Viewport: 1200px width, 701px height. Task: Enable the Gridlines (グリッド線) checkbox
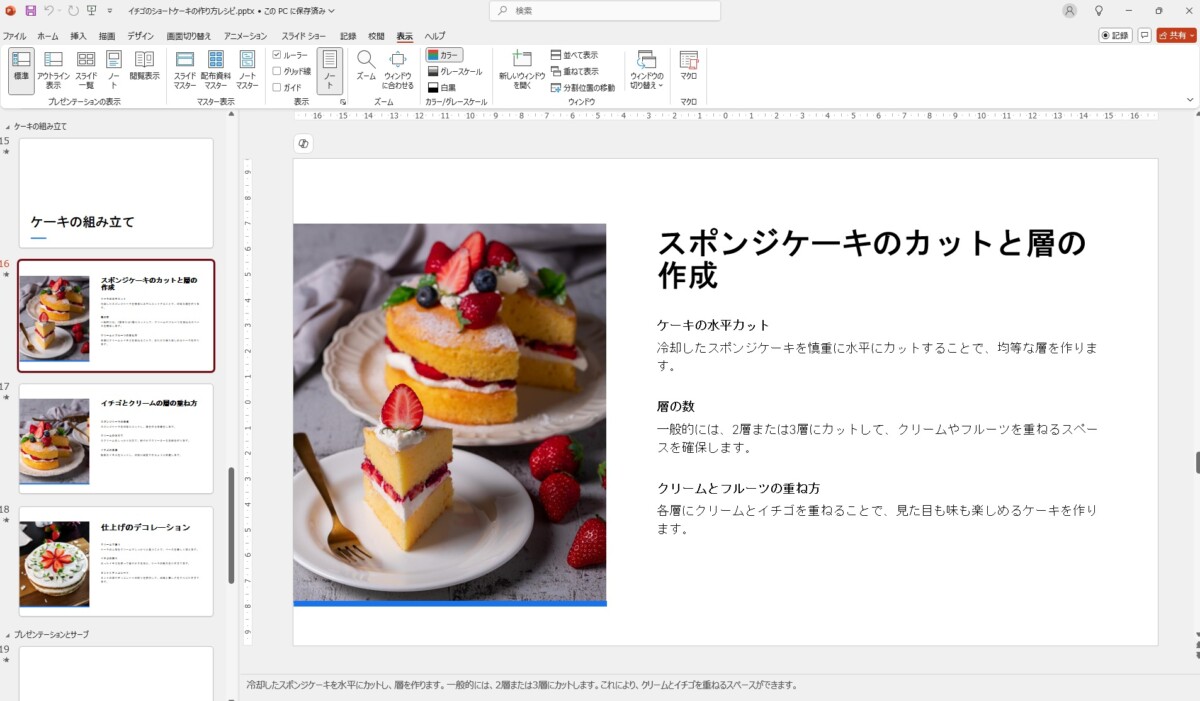coord(277,71)
